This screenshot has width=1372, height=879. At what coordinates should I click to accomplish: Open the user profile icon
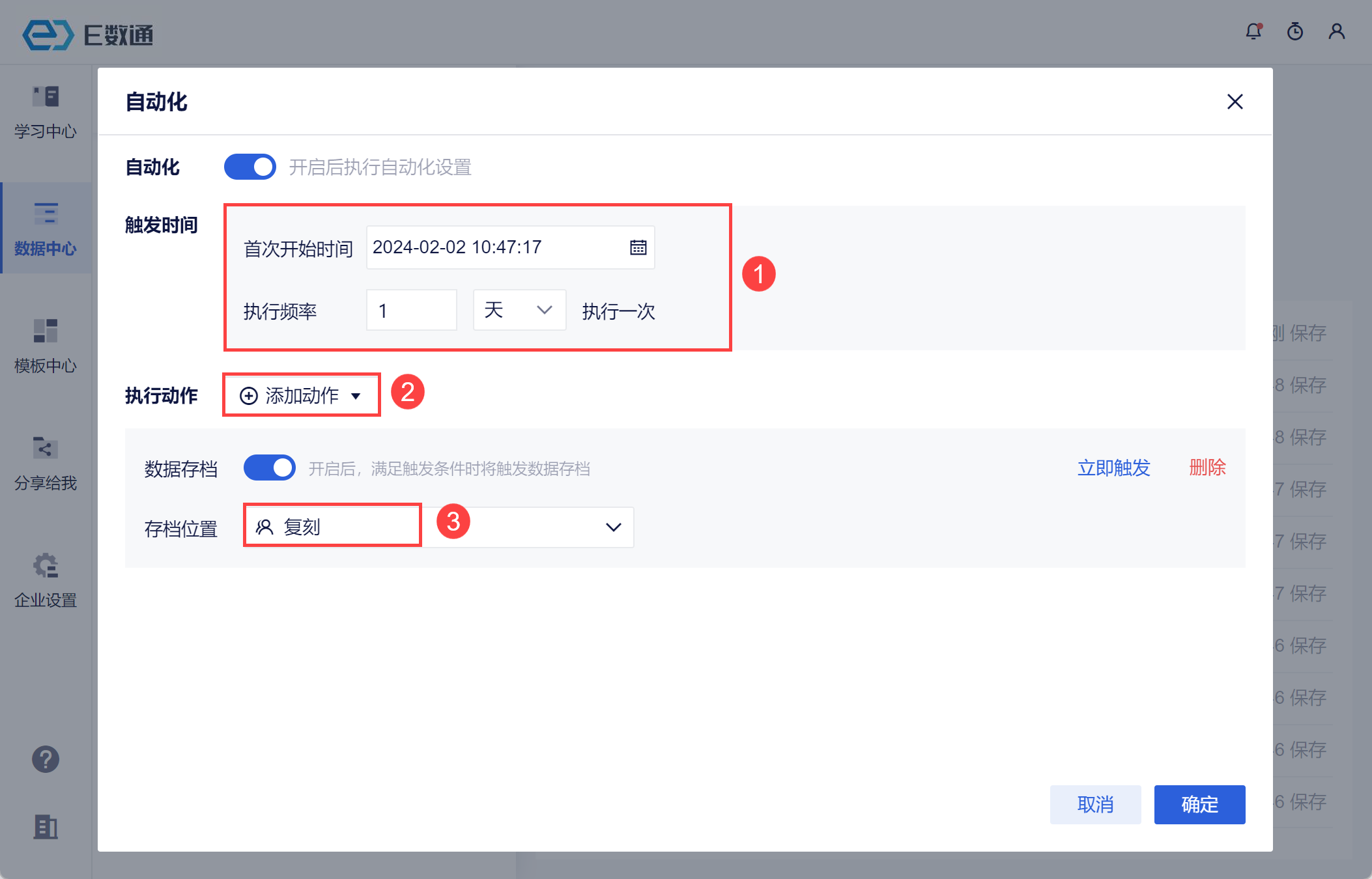[1337, 31]
